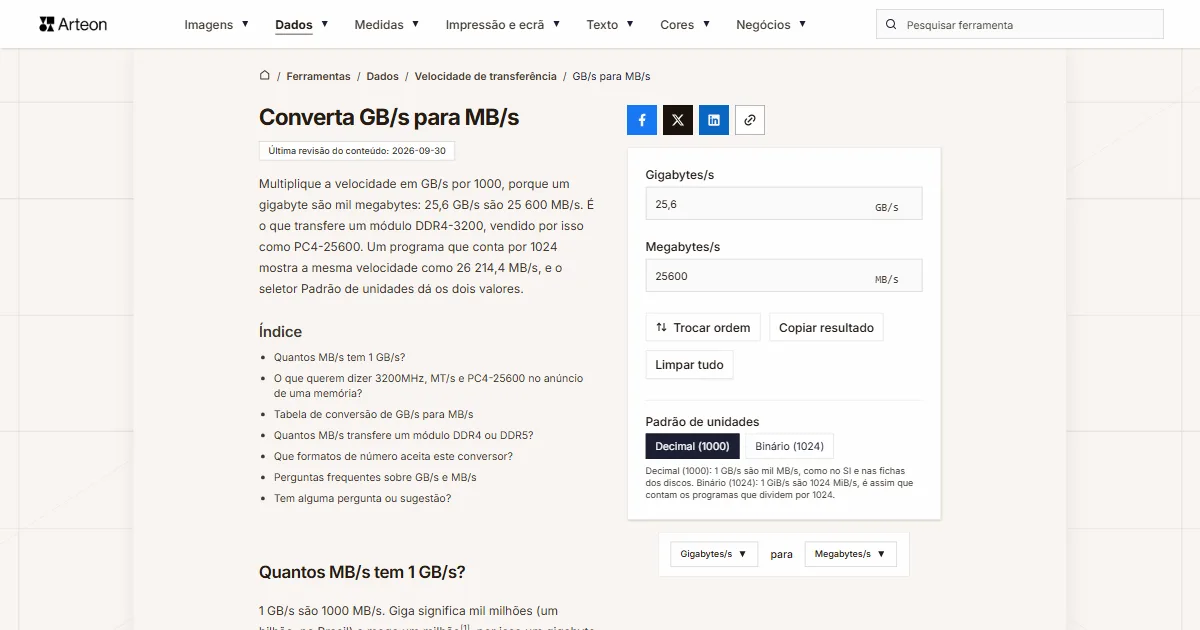
Task: Click the search magnifier icon
Action: (891, 25)
